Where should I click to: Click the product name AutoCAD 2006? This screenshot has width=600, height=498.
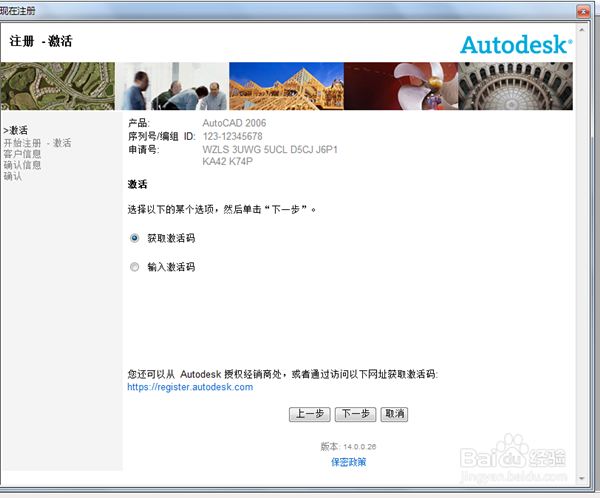click(234, 123)
